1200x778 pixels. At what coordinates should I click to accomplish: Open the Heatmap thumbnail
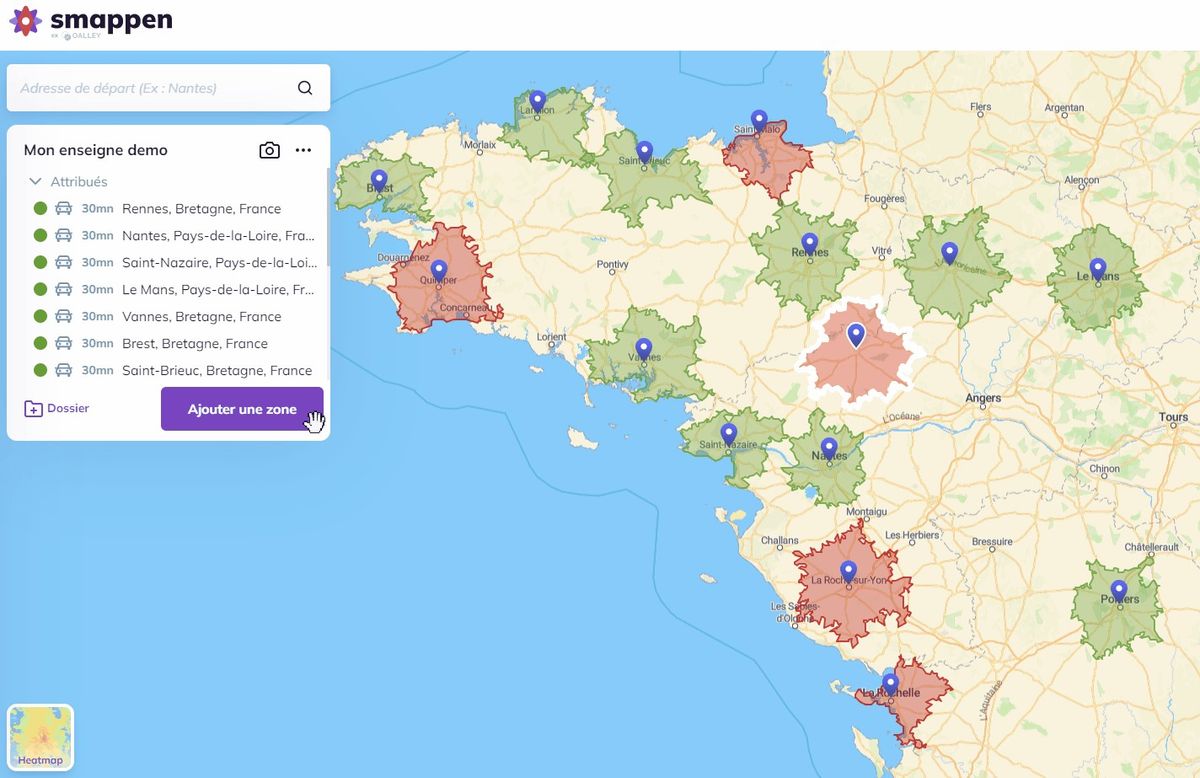point(41,738)
